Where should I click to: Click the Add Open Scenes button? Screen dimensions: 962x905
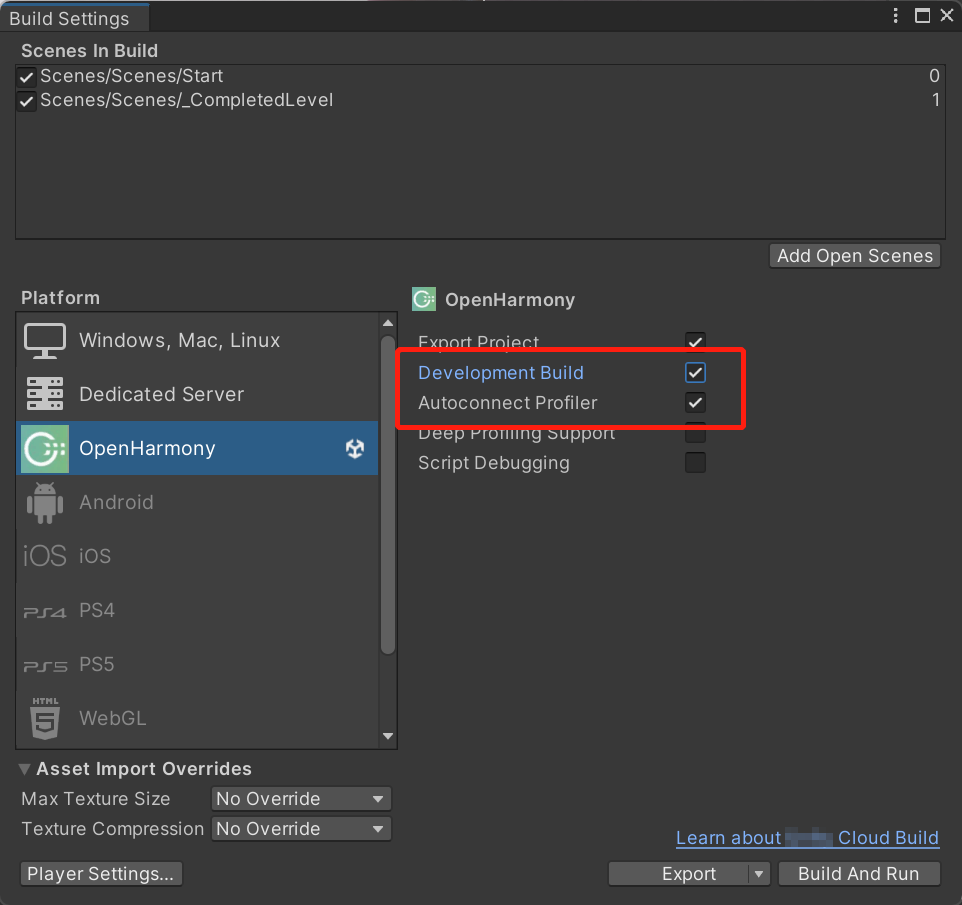click(x=855, y=256)
